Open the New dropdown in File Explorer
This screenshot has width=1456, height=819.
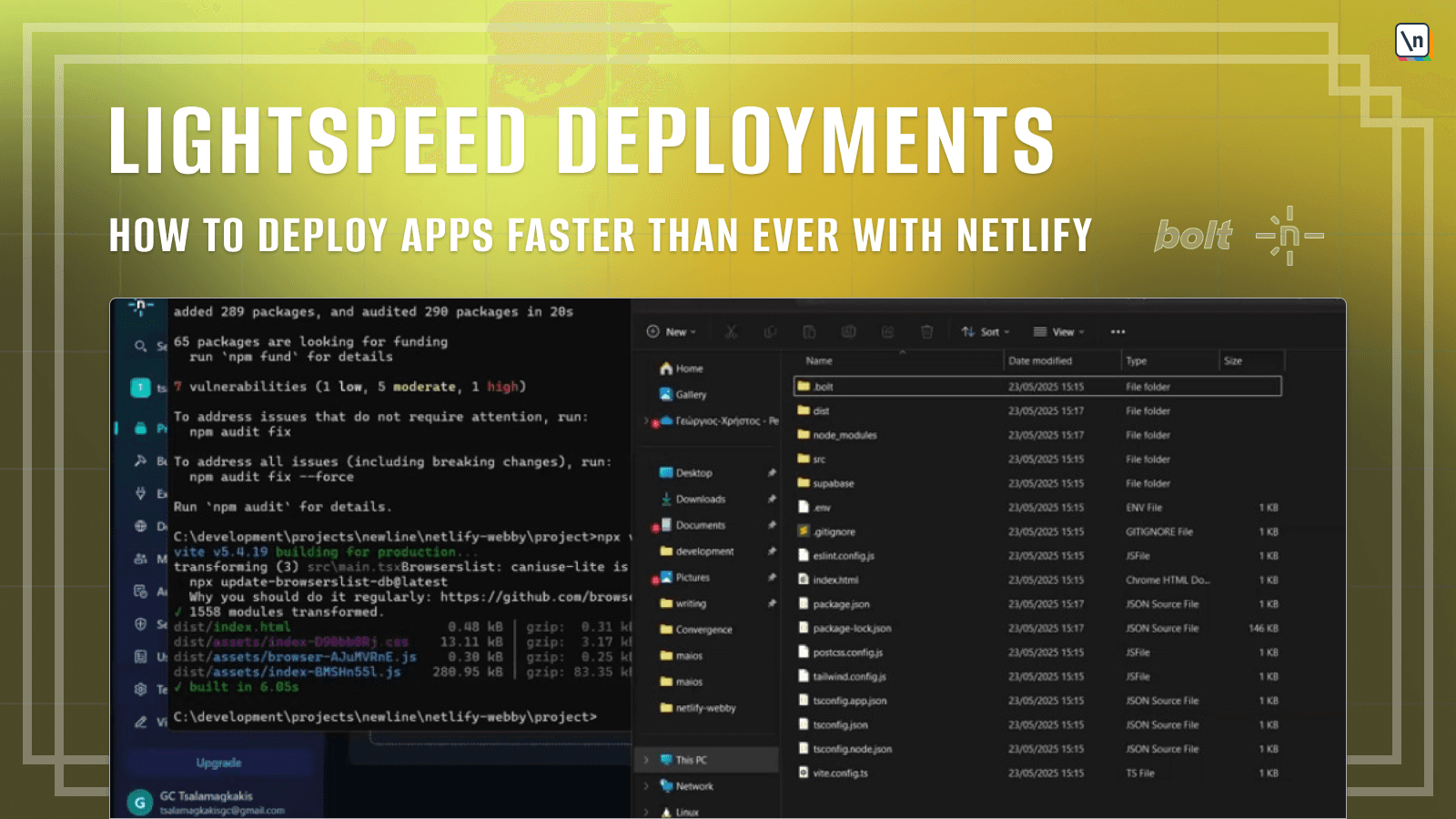coord(672,332)
